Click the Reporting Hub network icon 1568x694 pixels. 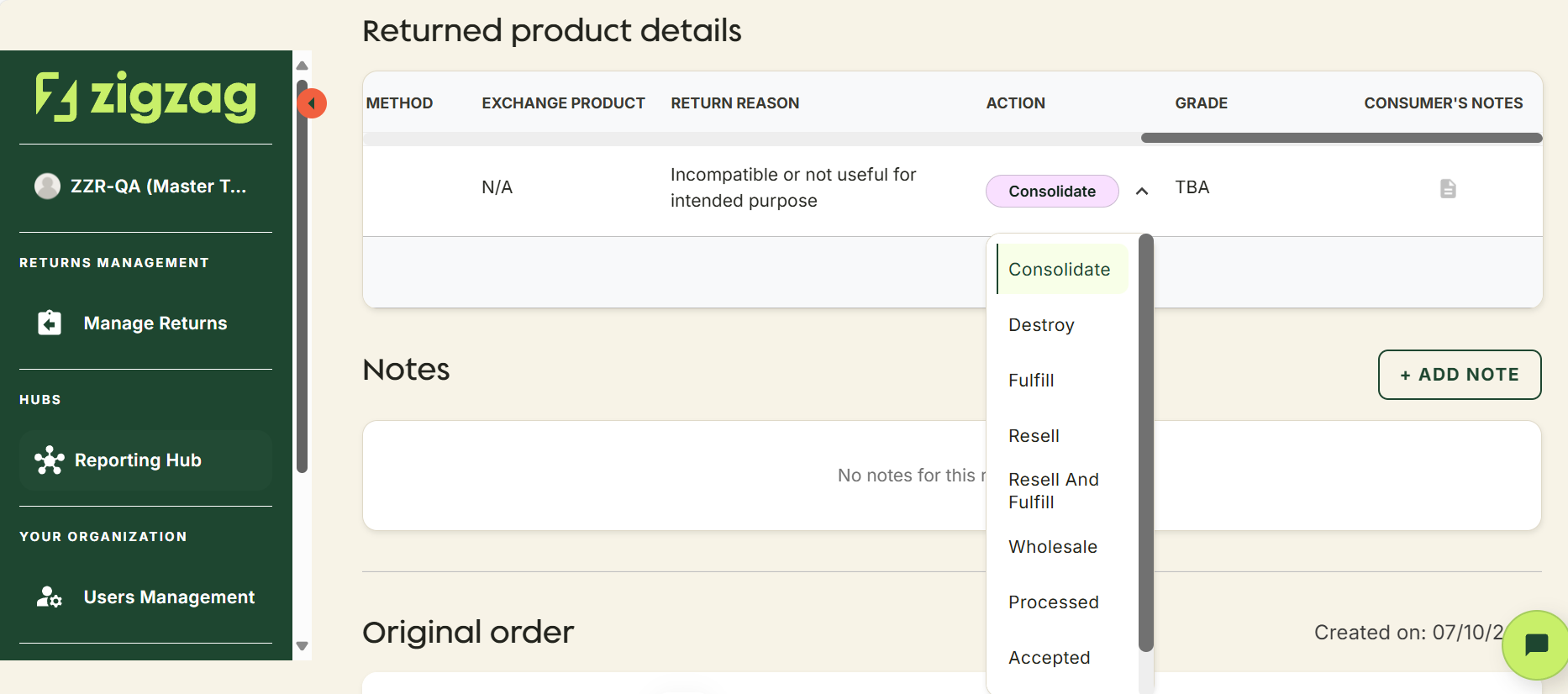coord(49,460)
